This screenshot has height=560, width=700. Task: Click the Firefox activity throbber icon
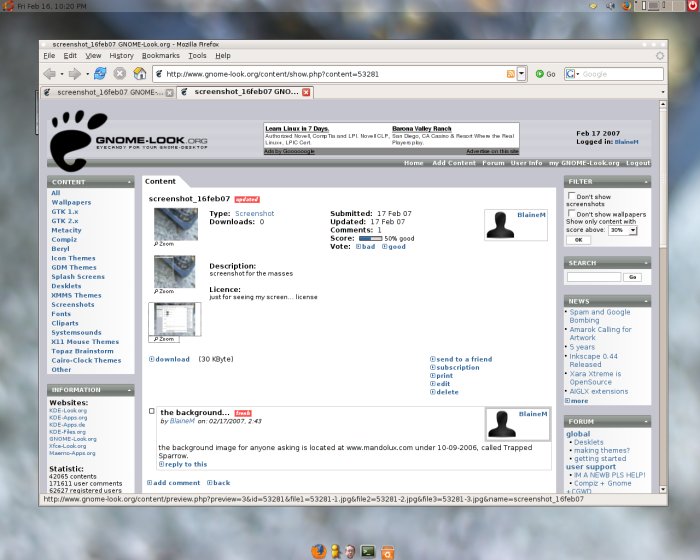click(x=659, y=56)
